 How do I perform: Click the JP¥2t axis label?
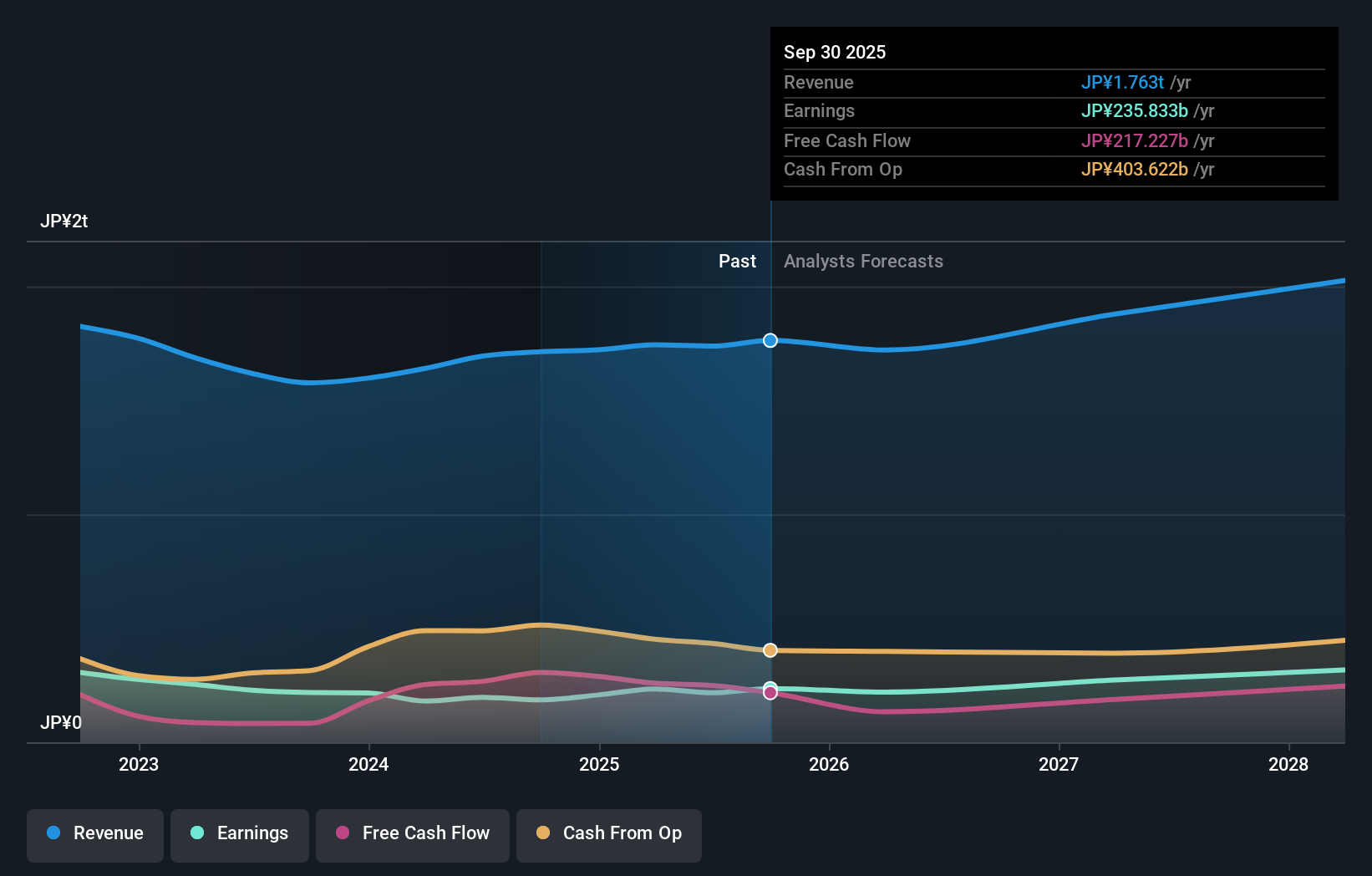pyautogui.click(x=64, y=221)
